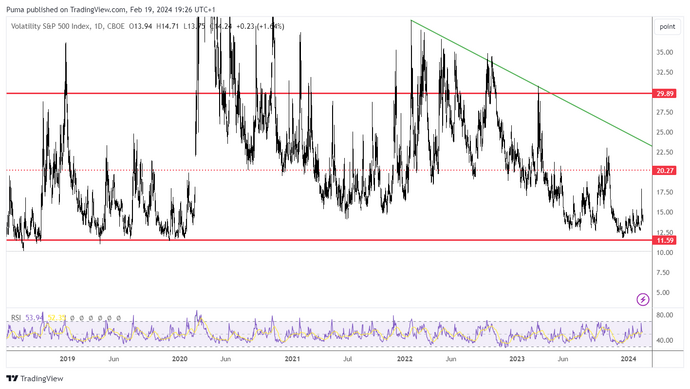690x389 pixels.
Task: Click the yellow RSI average value 52.35
Action: click(x=56, y=318)
